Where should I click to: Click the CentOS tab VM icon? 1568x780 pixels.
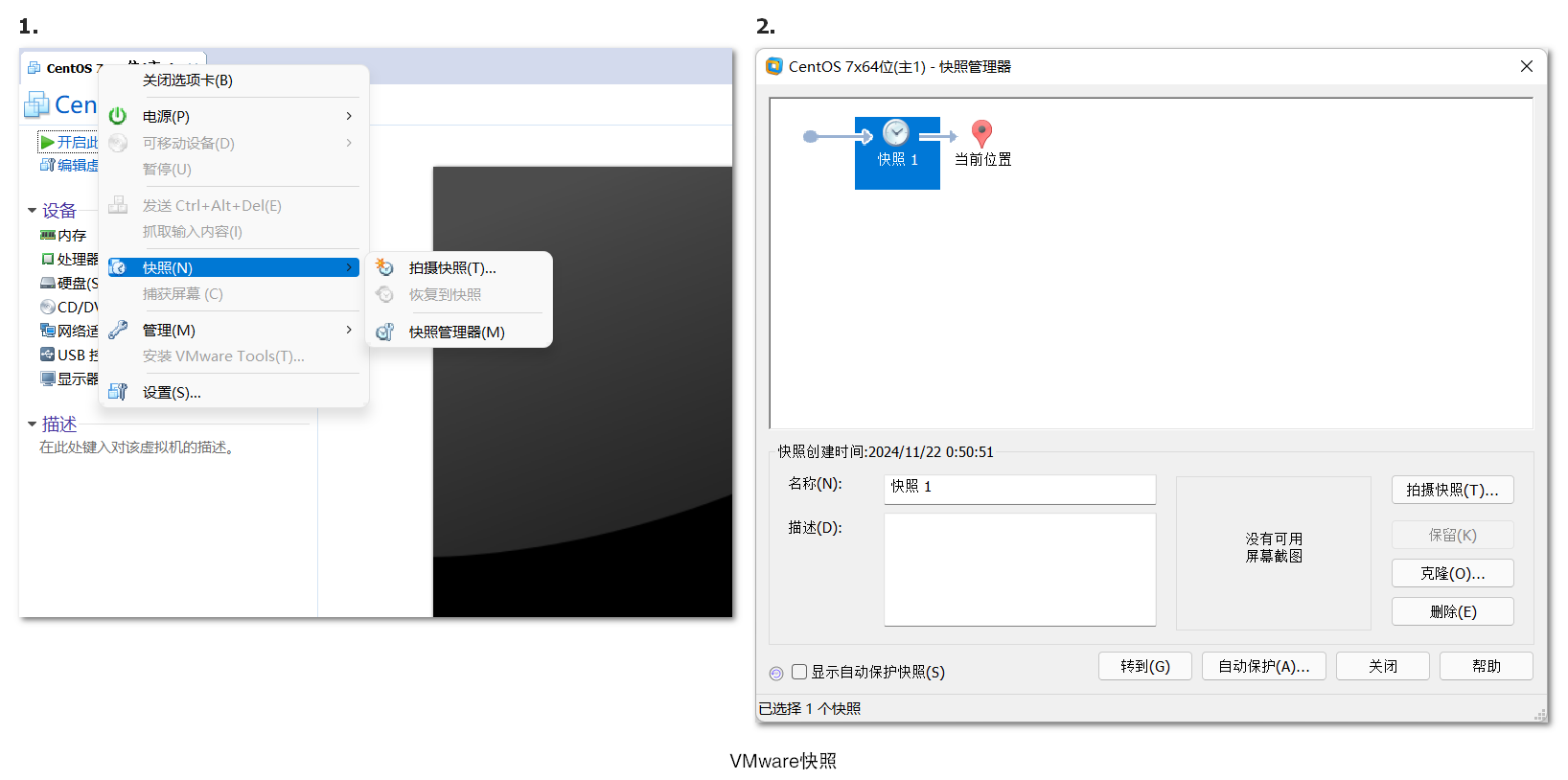[x=35, y=68]
